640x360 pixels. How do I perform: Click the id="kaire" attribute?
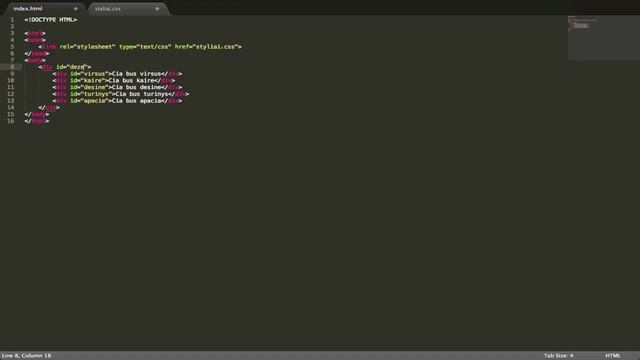point(87,80)
